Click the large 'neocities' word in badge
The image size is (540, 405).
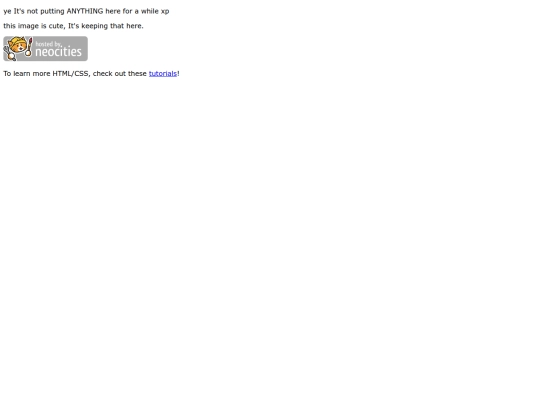click(58, 52)
